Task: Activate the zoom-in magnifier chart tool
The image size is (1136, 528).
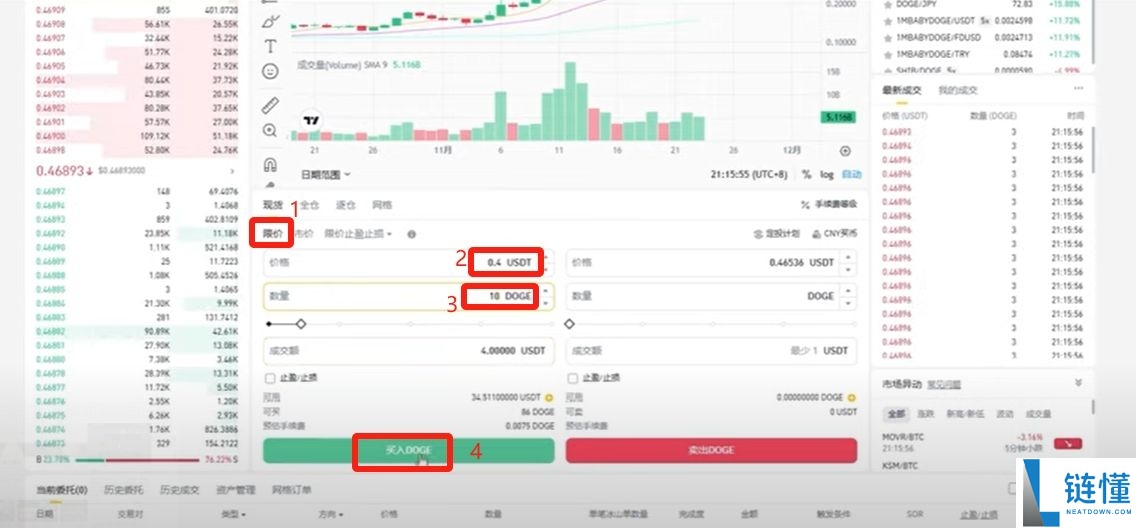Action: point(270,130)
